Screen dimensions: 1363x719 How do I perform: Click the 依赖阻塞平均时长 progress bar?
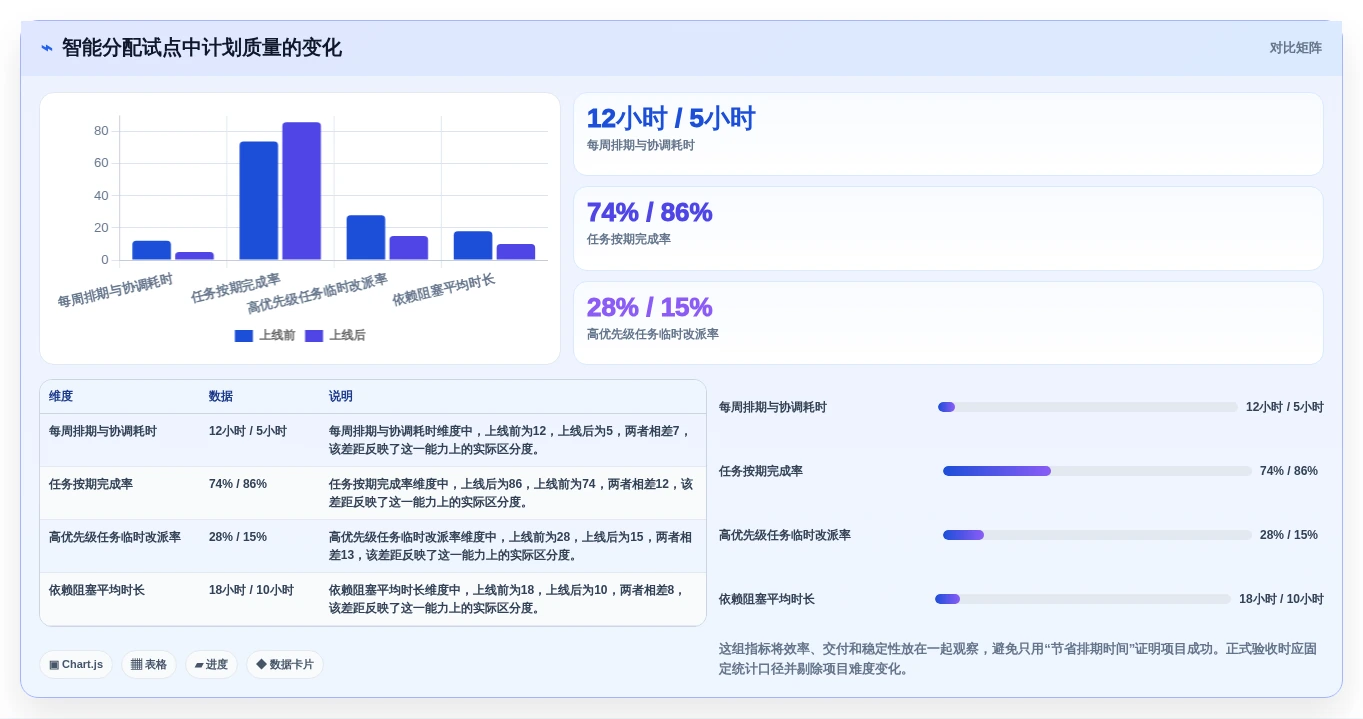[x=1083, y=599]
